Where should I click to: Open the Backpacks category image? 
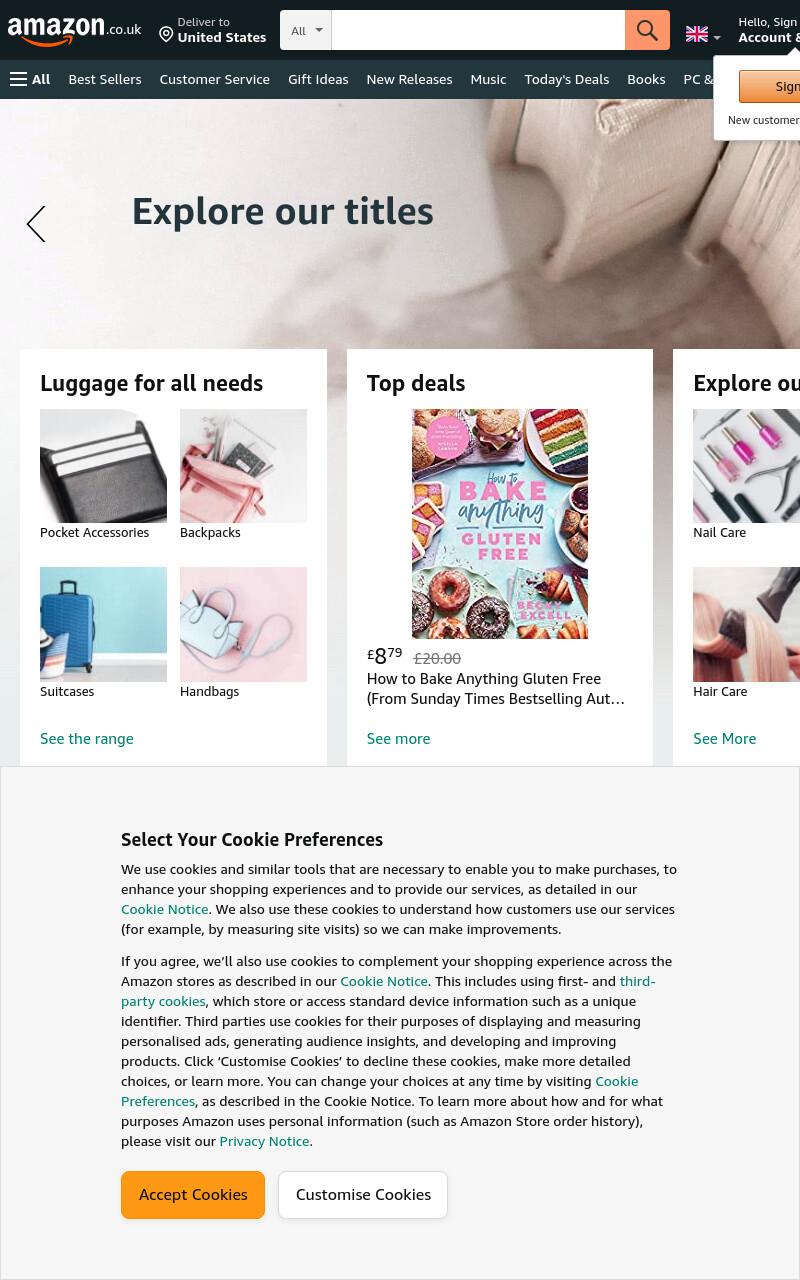tap(243, 466)
